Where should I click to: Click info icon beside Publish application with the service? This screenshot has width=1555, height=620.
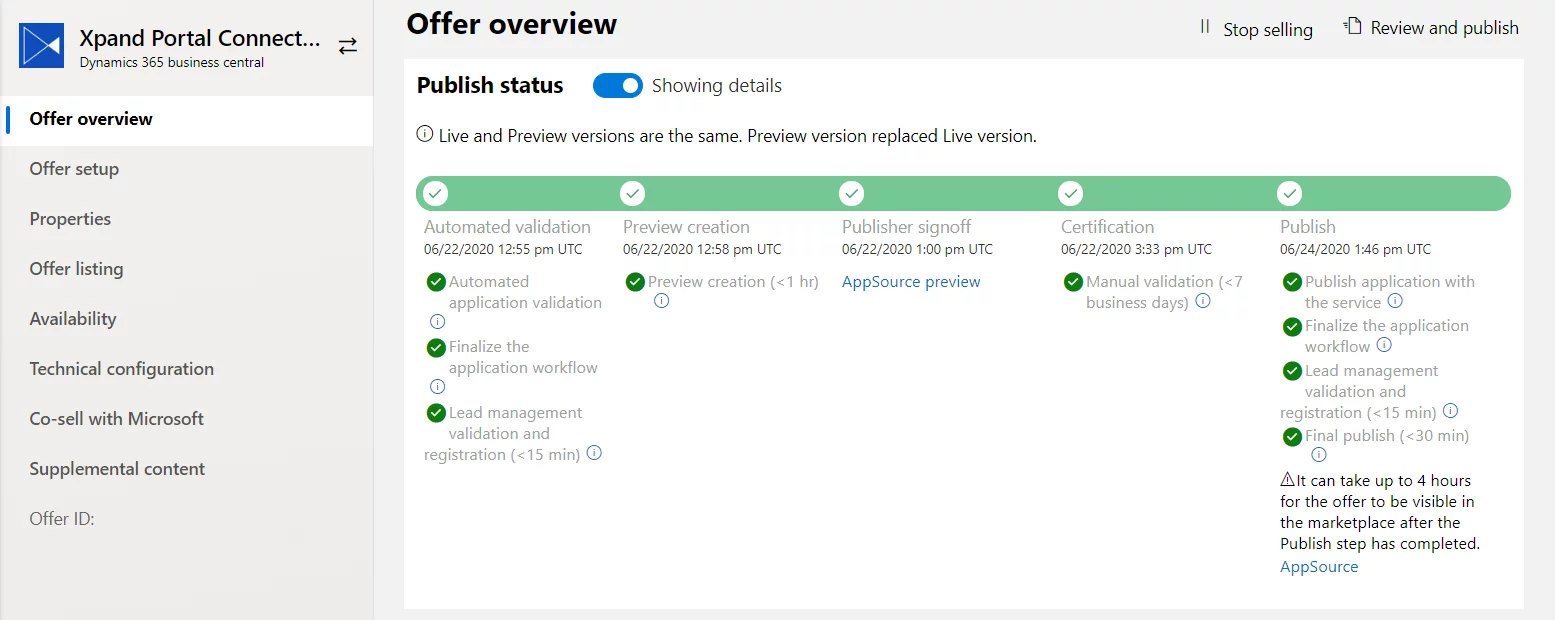tap(1395, 301)
